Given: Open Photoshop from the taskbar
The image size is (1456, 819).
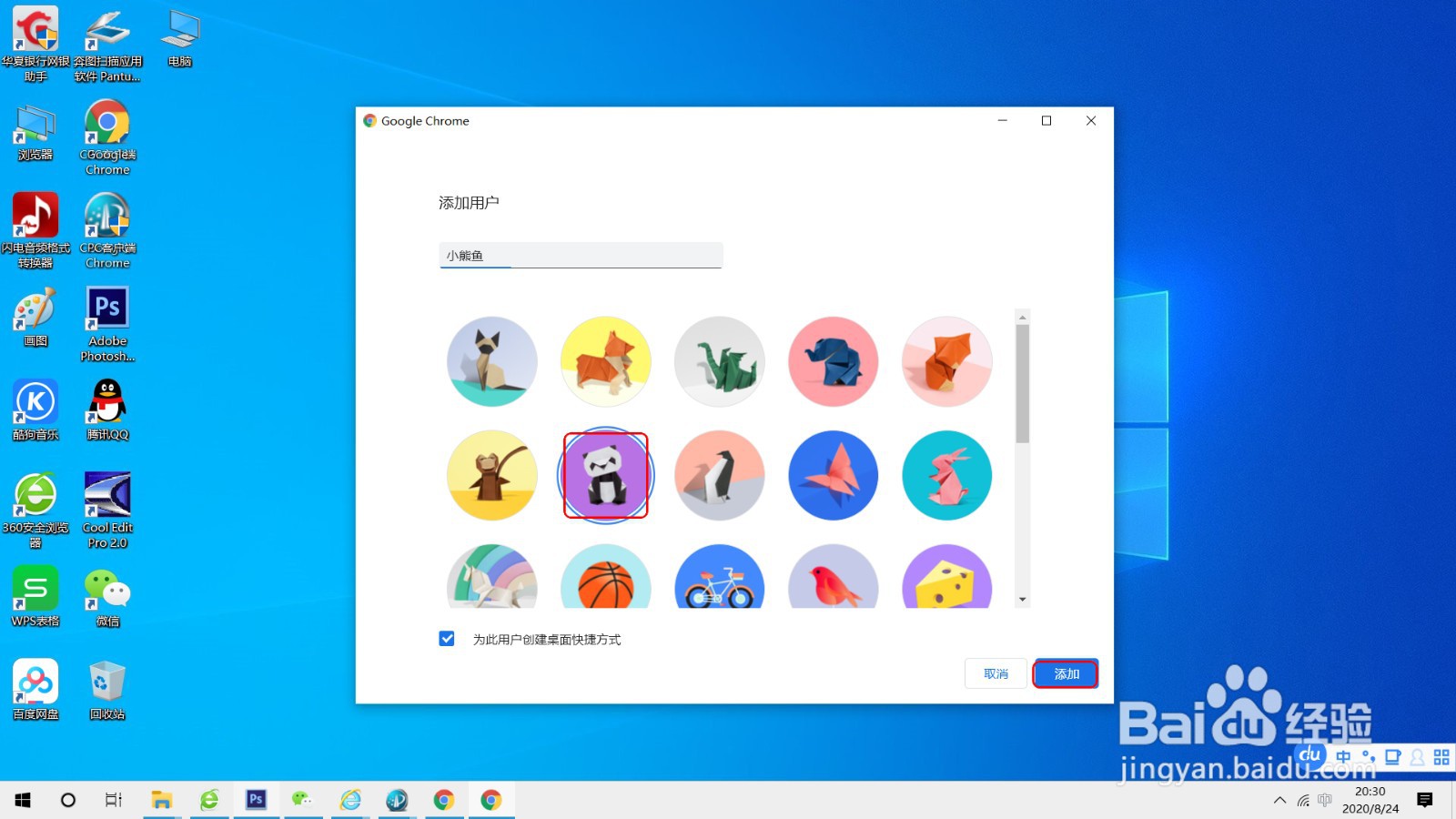Looking at the screenshot, I should tap(256, 800).
